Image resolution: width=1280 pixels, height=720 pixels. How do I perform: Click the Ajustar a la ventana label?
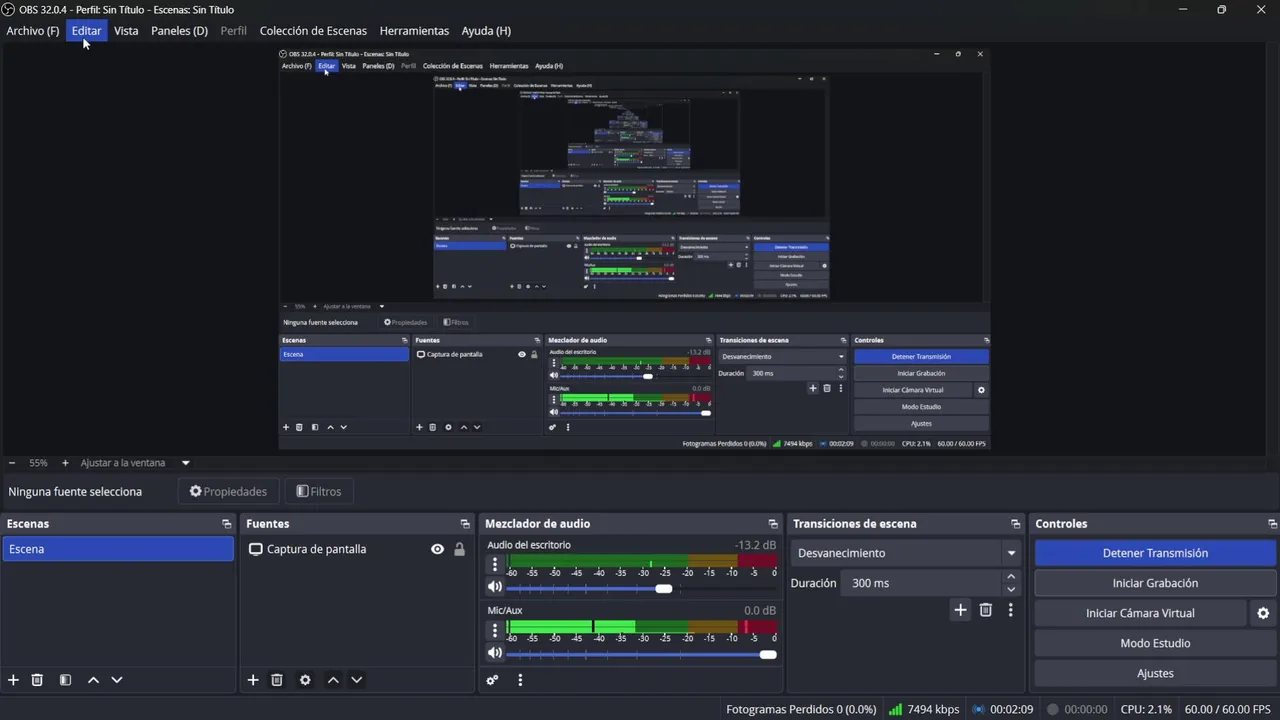[x=123, y=463]
